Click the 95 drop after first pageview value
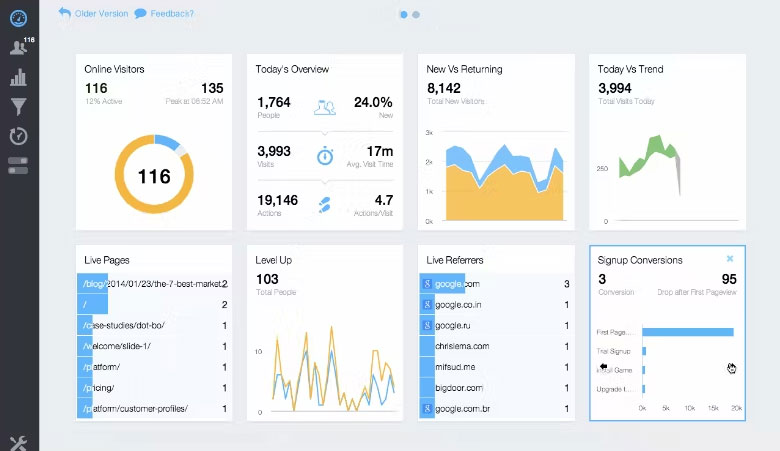The height and width of the screenshot is (451, 780). [x=729, y=279]
